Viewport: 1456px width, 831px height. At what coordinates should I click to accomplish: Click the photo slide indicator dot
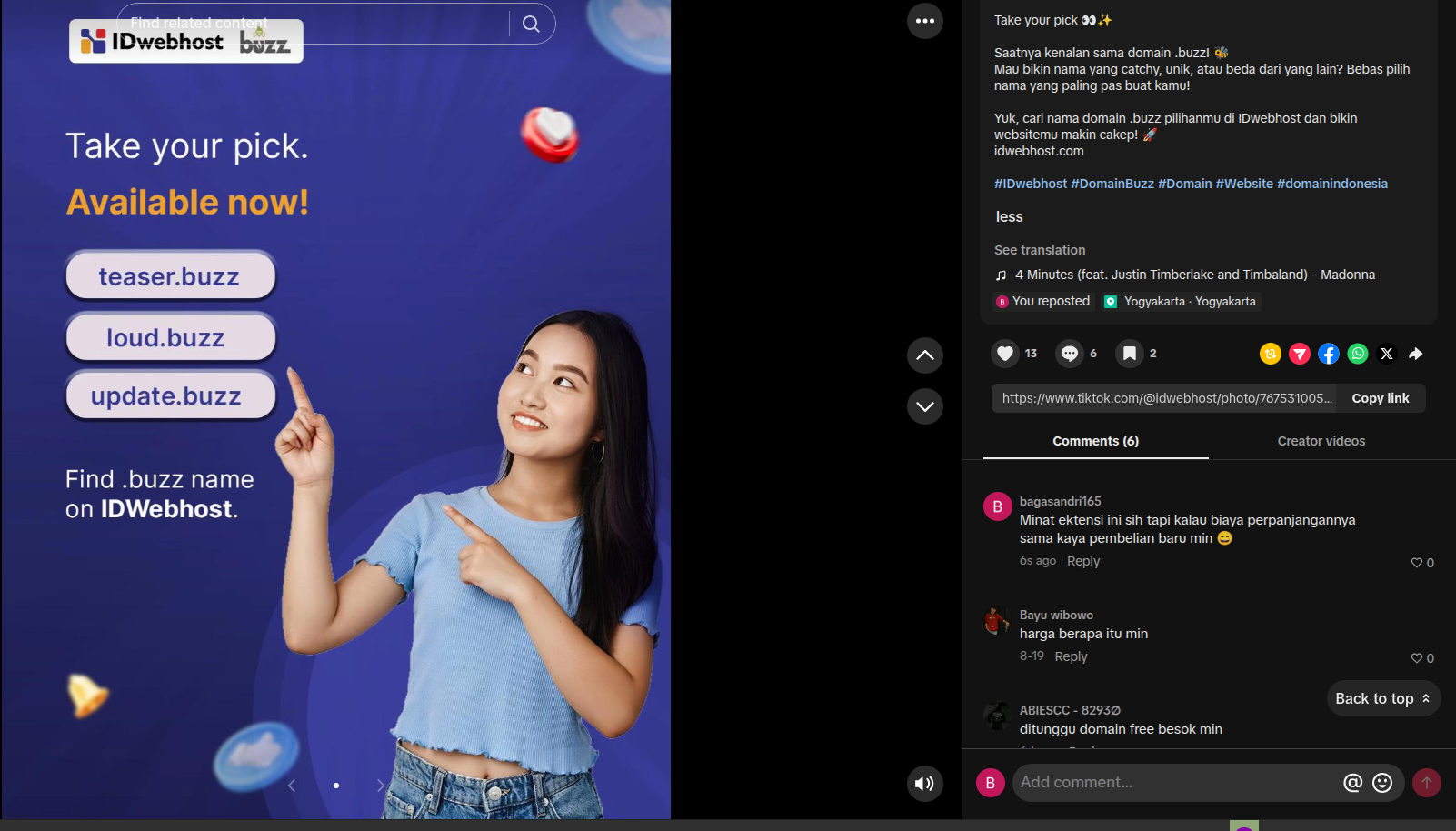336,786
